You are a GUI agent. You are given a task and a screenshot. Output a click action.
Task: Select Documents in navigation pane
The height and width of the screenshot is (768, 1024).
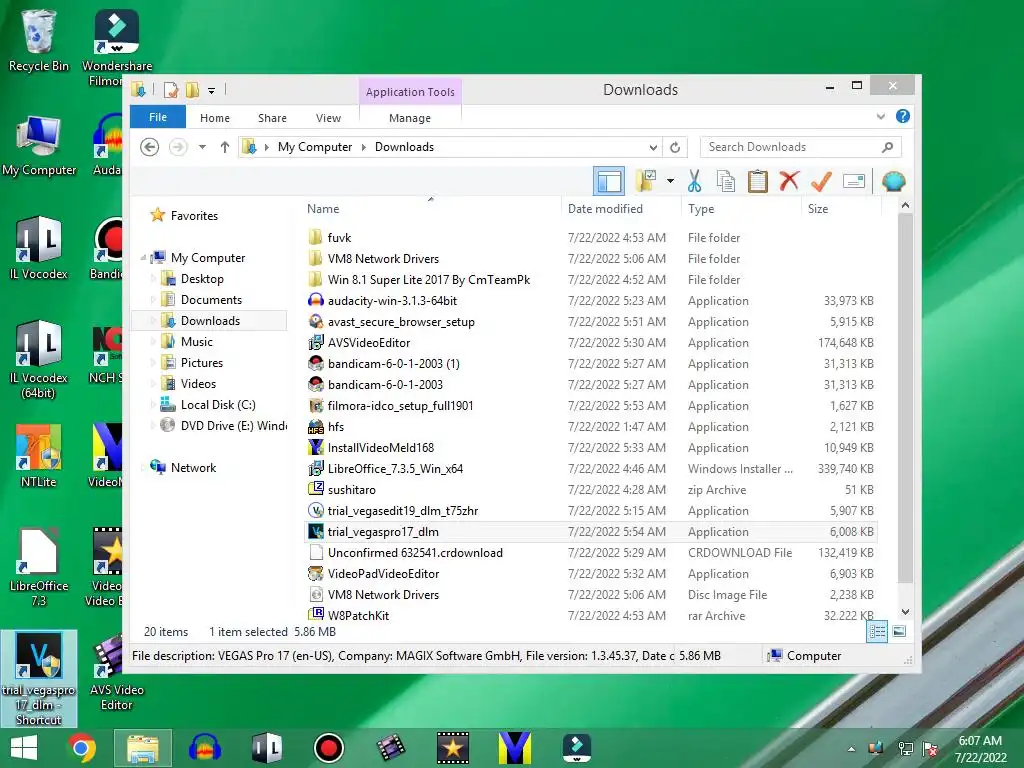coord(211,300)
